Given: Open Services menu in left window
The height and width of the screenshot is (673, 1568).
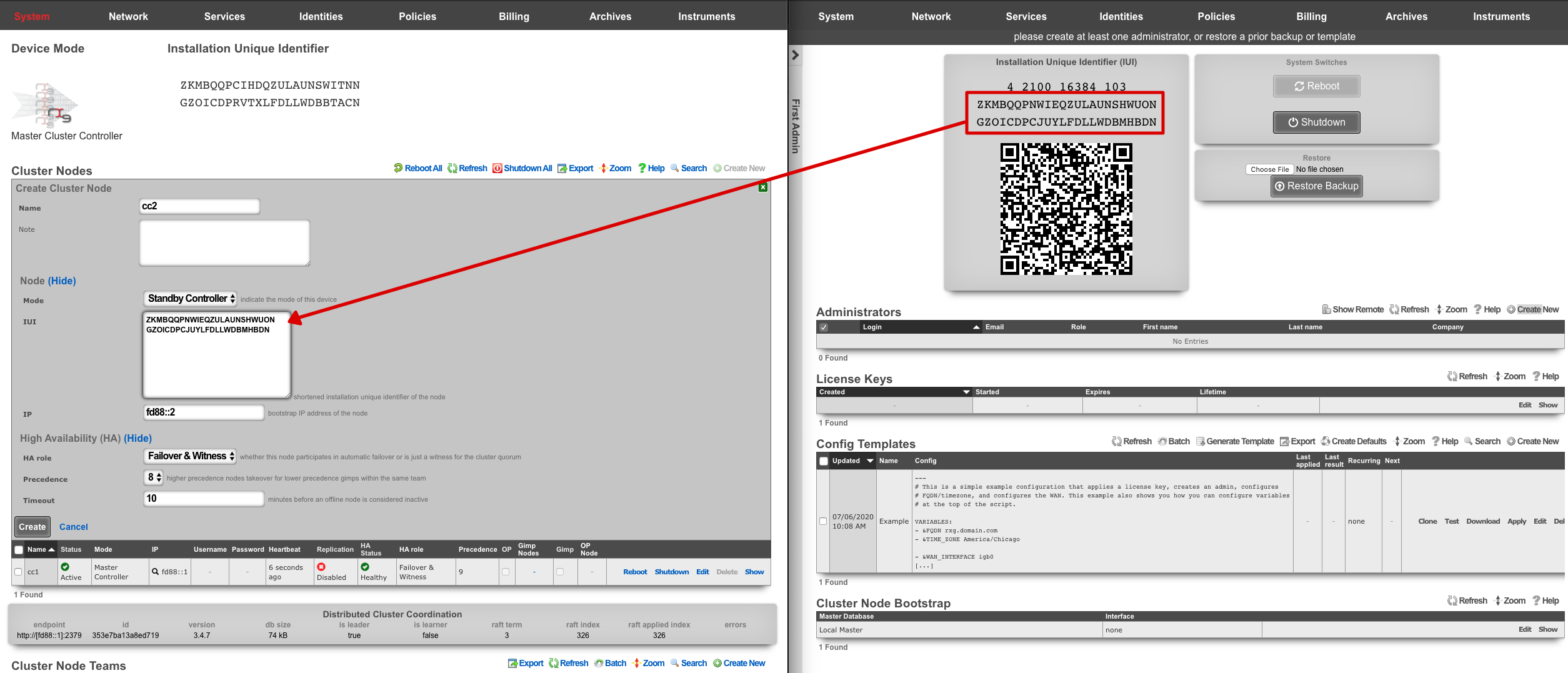Looking at the screenshot, I should 224,16.
